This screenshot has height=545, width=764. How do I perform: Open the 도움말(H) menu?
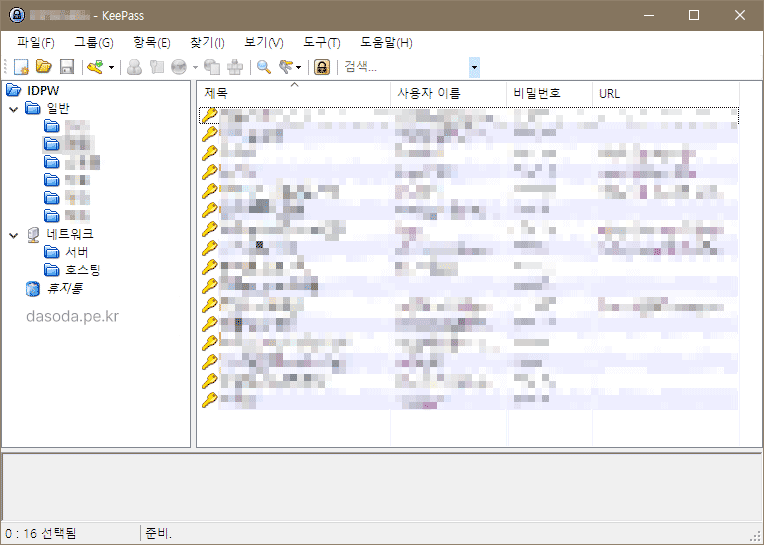coord(386,42)
